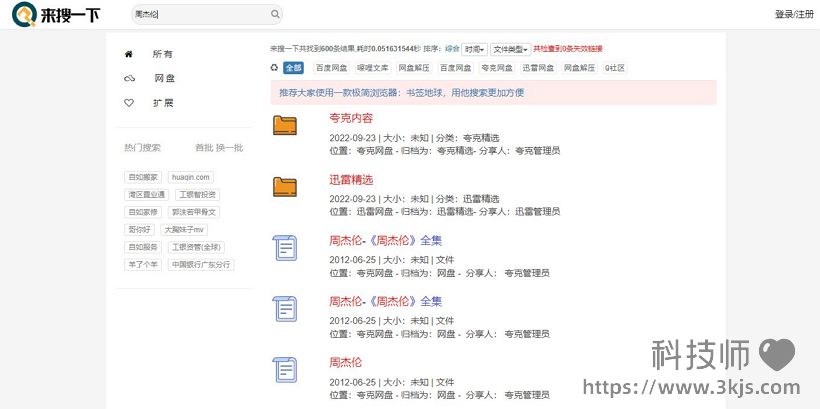
Task: Click the home icon beside 所有
Action: tap(129, 54)
